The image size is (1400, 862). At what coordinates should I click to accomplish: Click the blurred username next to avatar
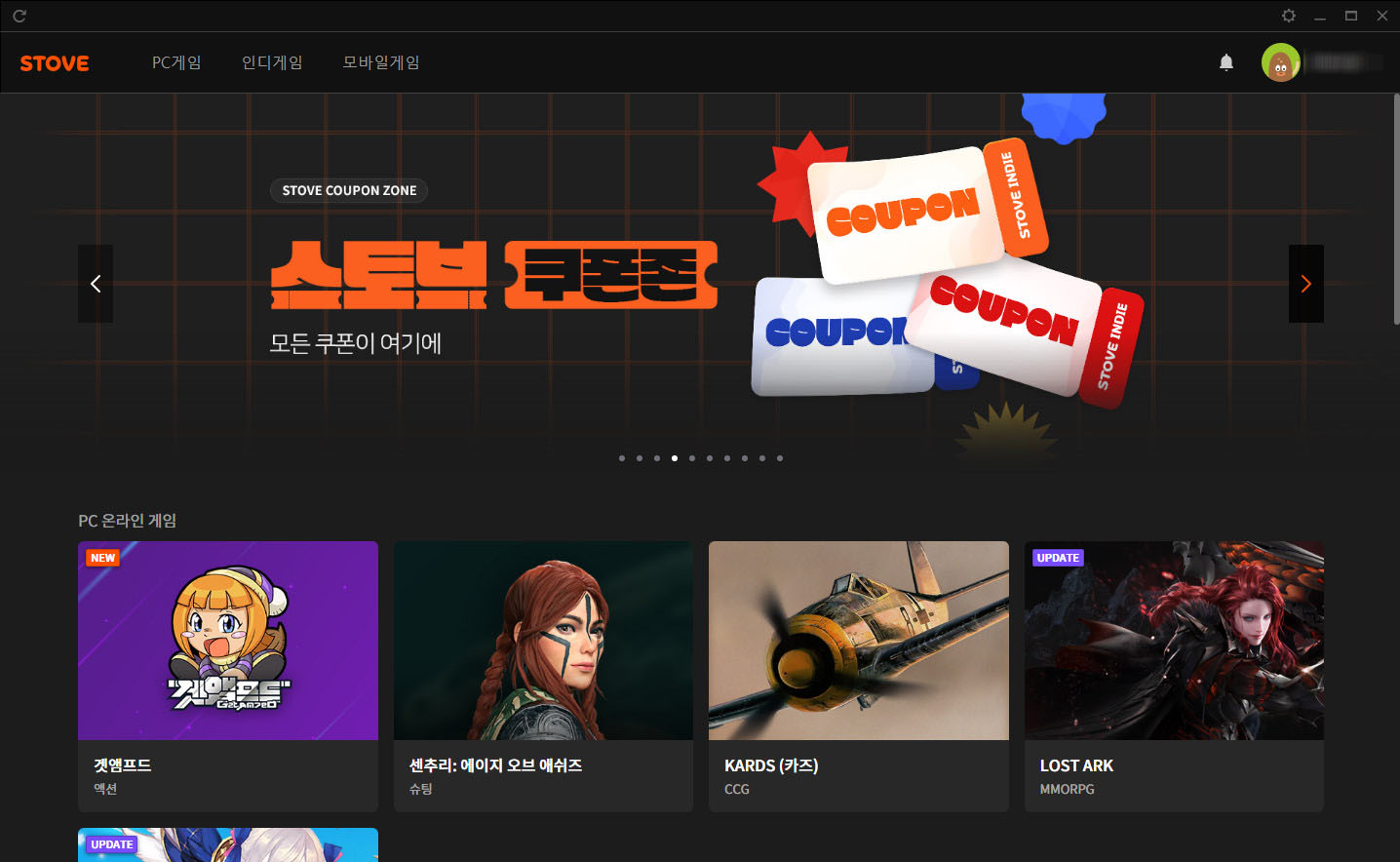pyautogui.click(x=1345, y=62)
